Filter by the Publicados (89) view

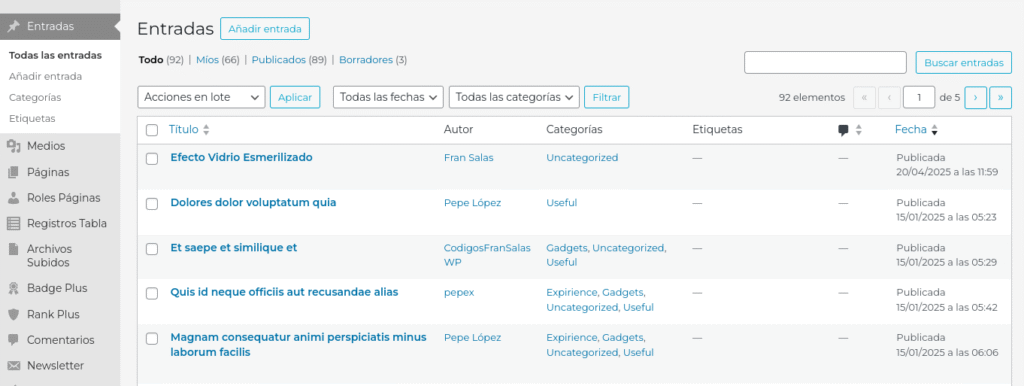click(289, 59)
